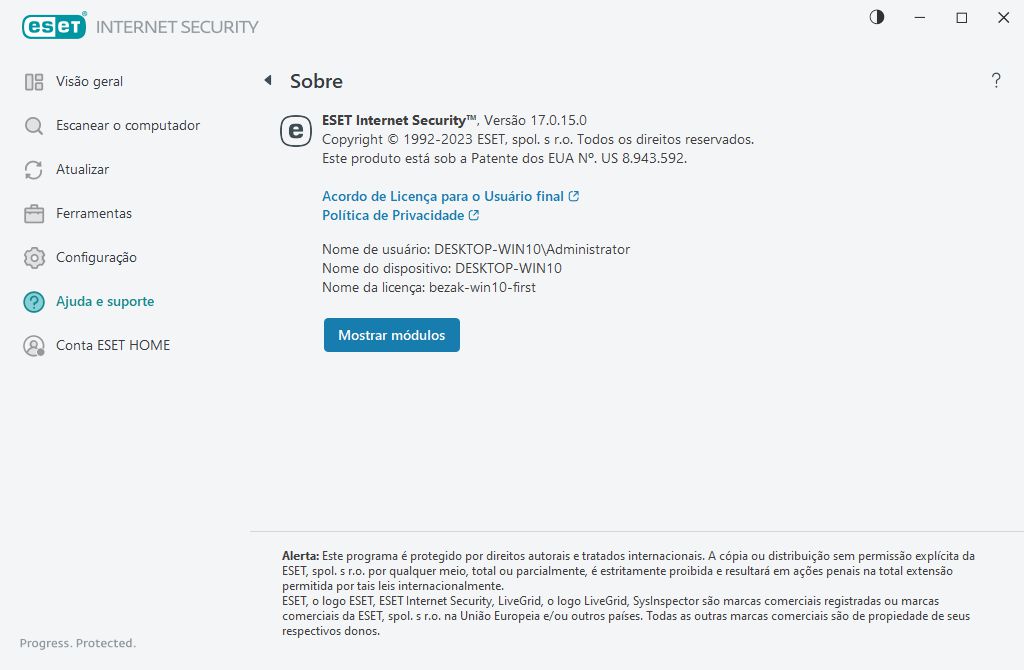Screen dimensions: 1024x670
Task: Click the Atualizar refresh arrows icon
Action: [x=34, y=170]
